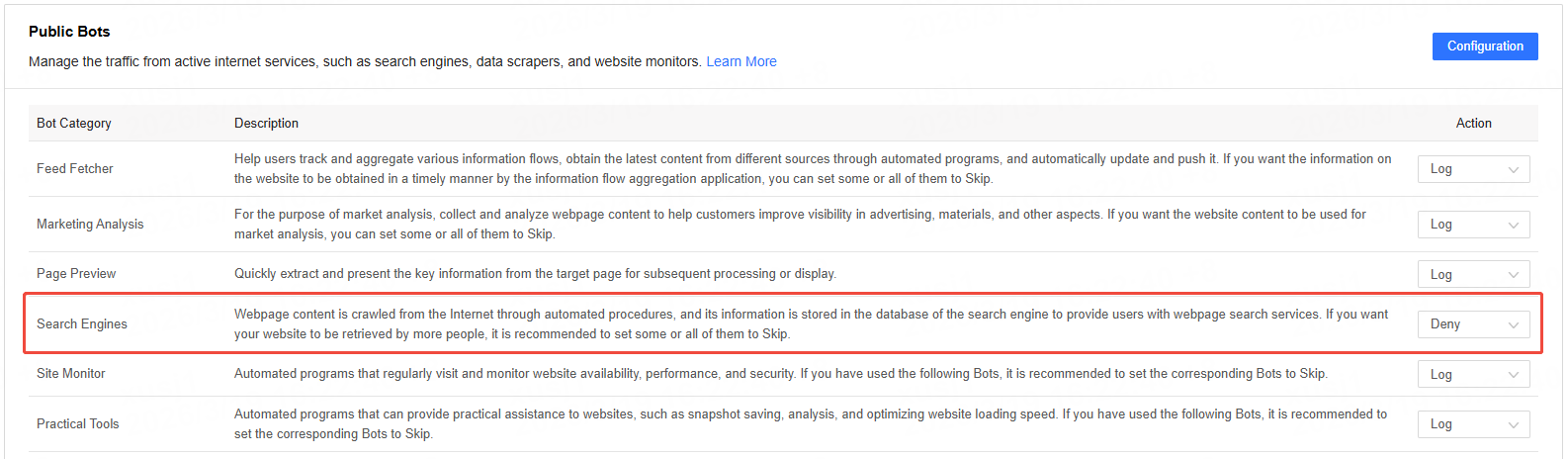
Task: Select the Feed Fetcher category label
Action: click(75, 169)
